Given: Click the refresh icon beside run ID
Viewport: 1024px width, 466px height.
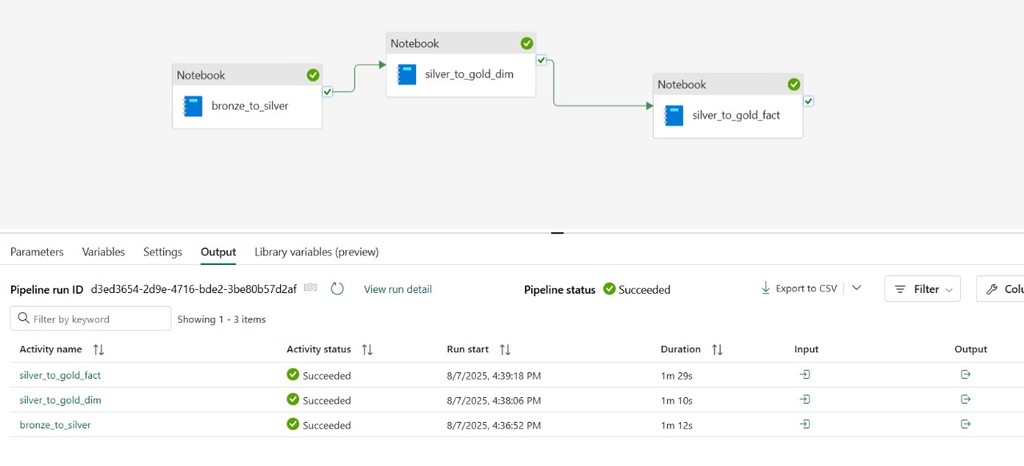Looking at the screenshot, I should click(337, 289).
